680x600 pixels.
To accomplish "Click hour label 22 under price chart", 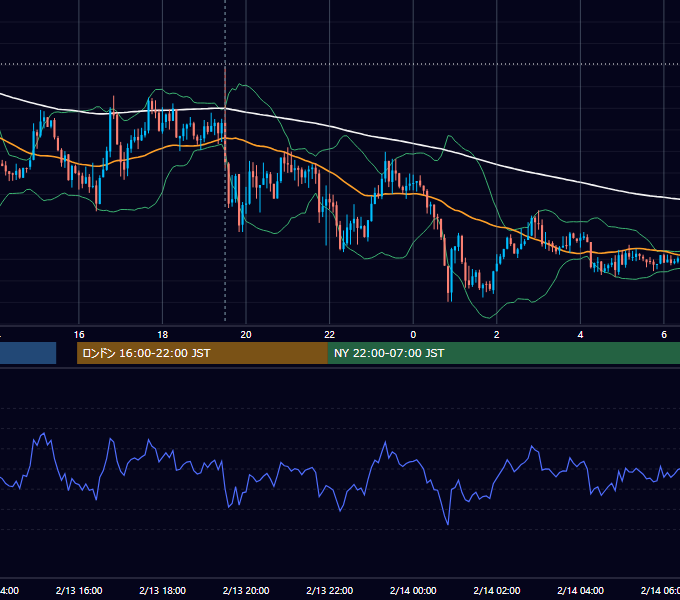I will [330, 335].
